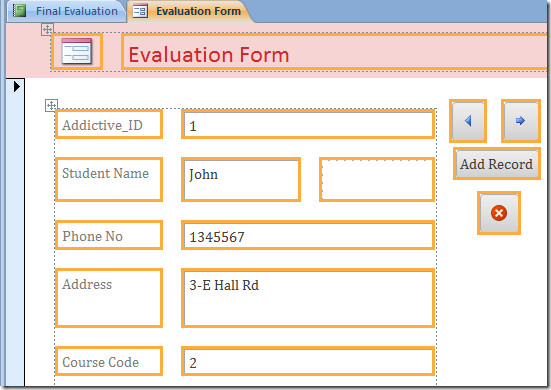
Task: Click the empty field beside John
Action: (x=377, y=180)
